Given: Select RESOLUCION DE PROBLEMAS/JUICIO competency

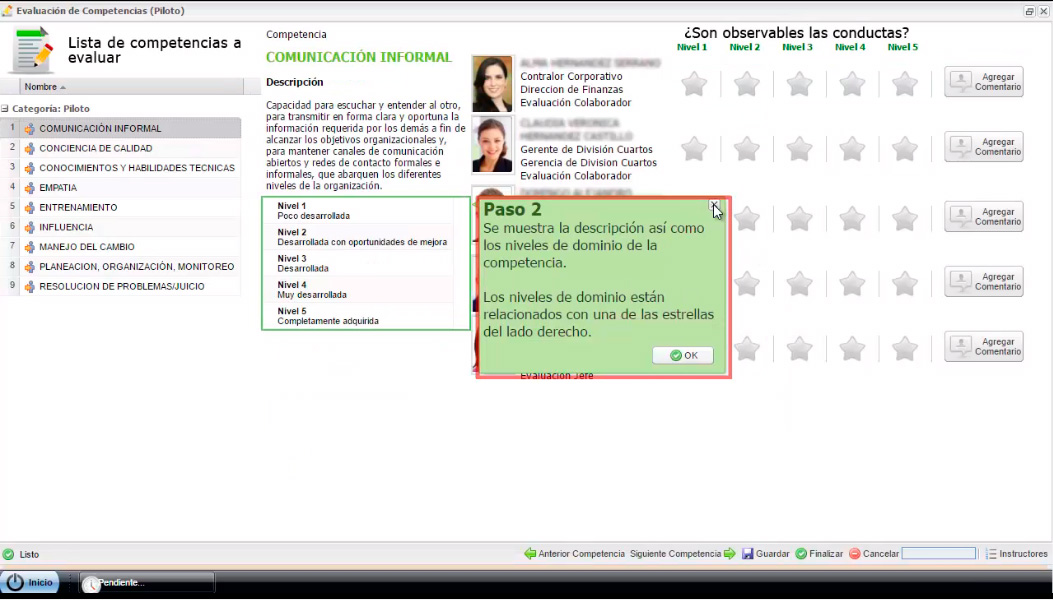Looking at the screenshot, I should pos(121,286).
